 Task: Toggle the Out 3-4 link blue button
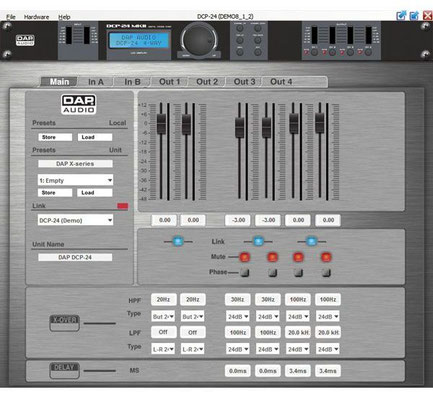(x=312, y=241)
